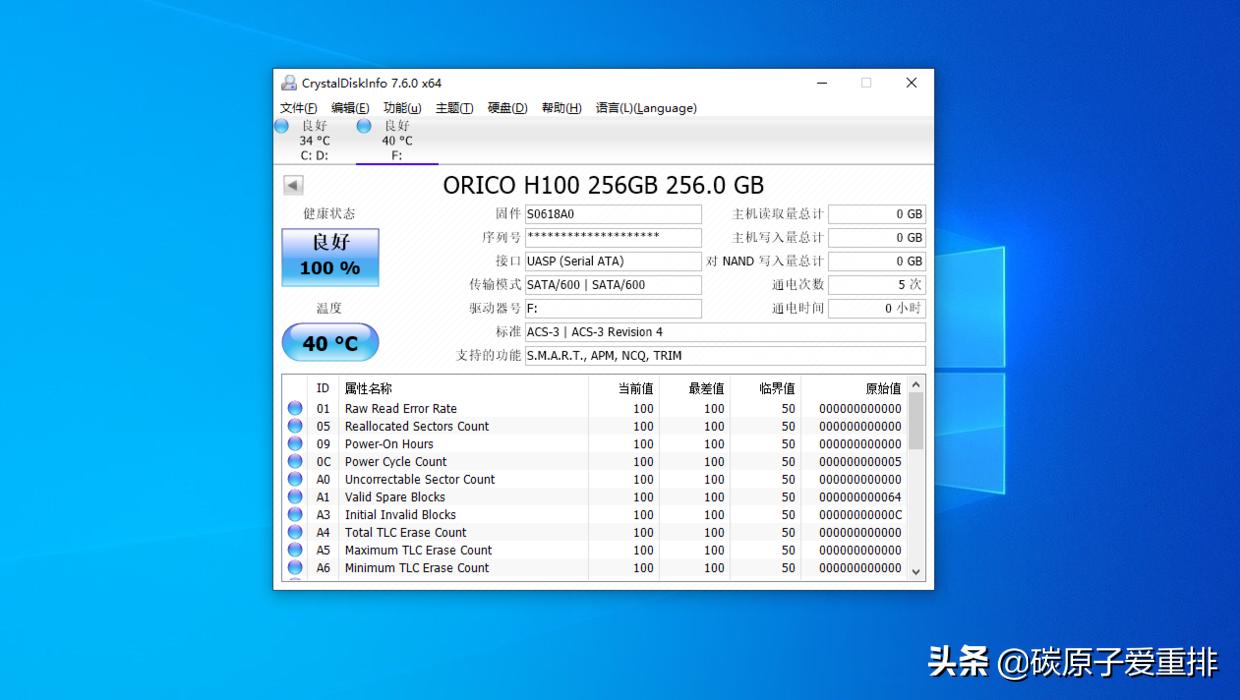Click the CrystalDiskInfo title bar program icon
The width and height of the screenshot is (1240, 700).
[x=289, y=82]
